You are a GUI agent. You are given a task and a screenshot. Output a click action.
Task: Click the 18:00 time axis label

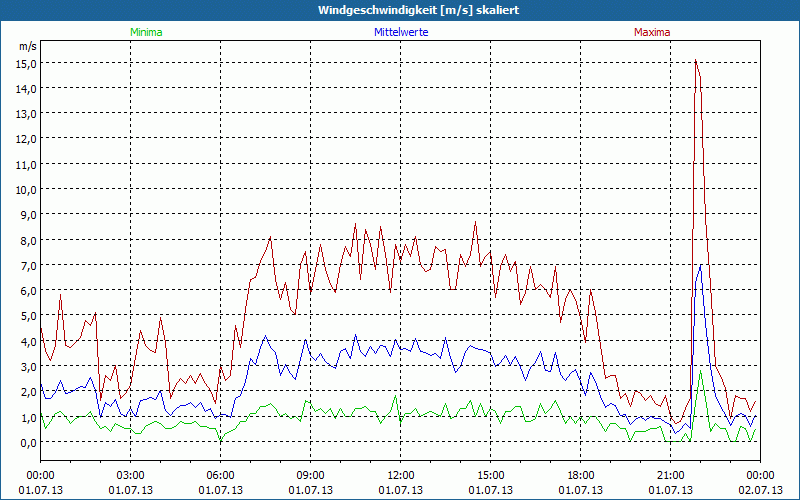(581, 476)
